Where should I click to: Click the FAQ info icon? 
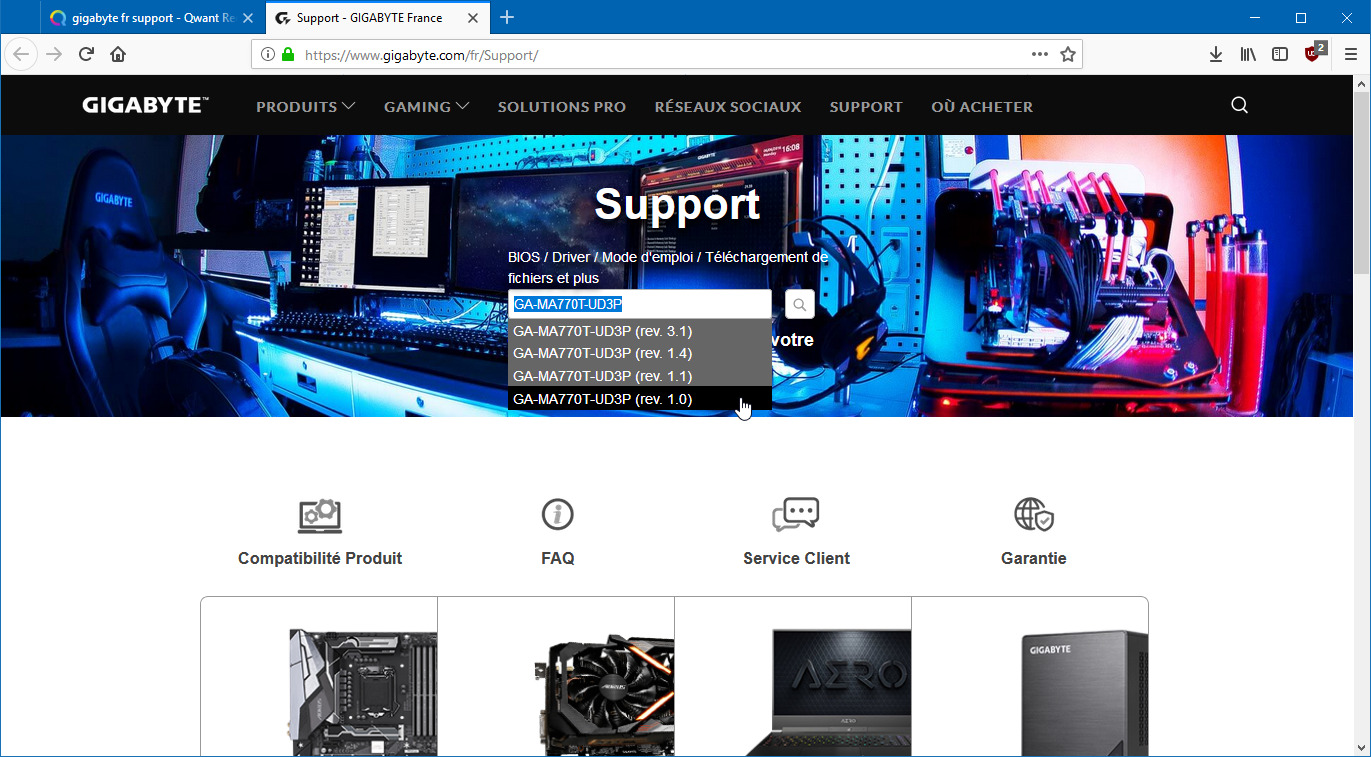click(x=557, y=515)
